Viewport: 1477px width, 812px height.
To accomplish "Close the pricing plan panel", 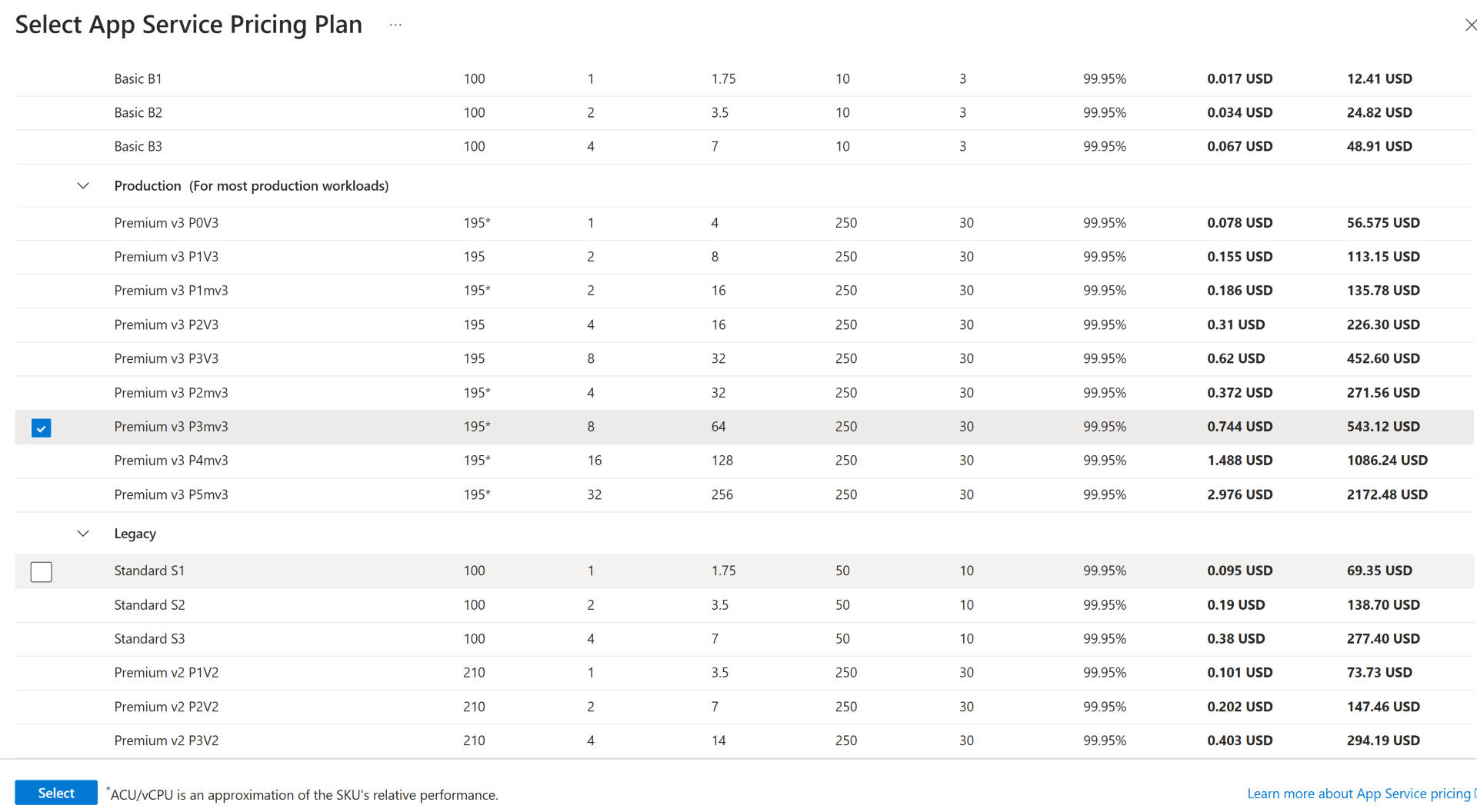I will coord(1470,25).
